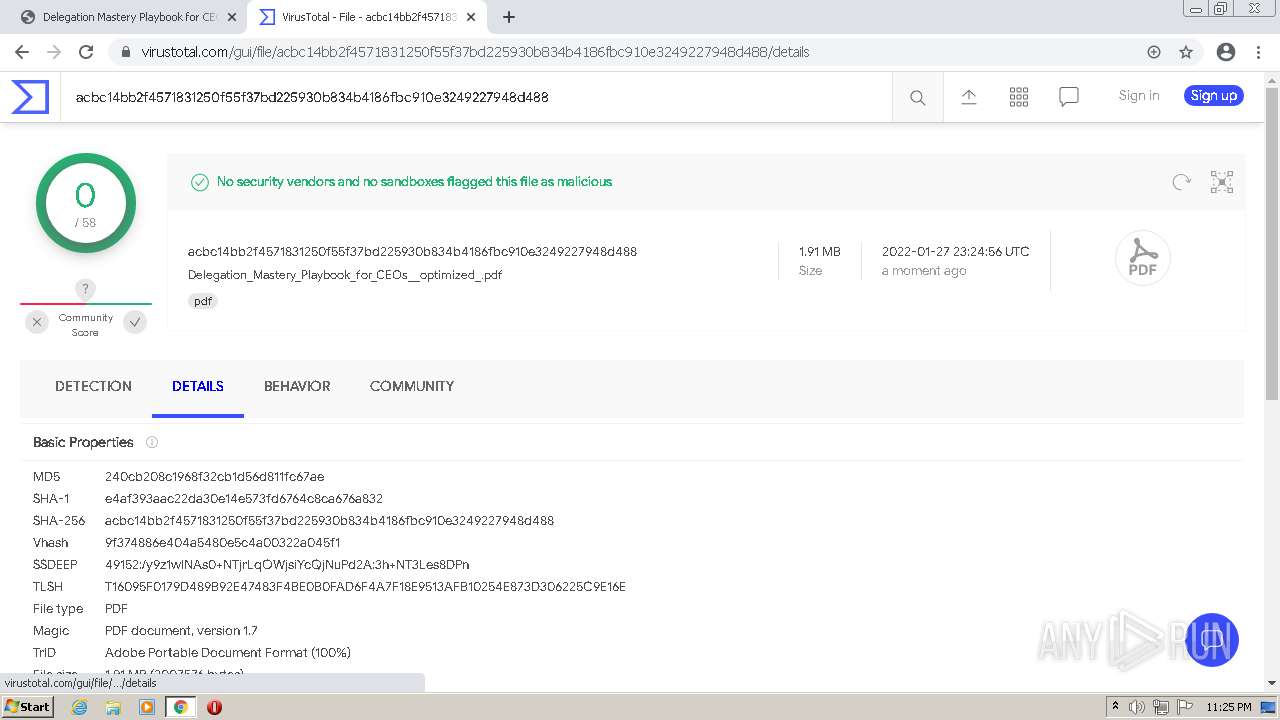
Task: Click the TLSH value
Action: (365, 587)
